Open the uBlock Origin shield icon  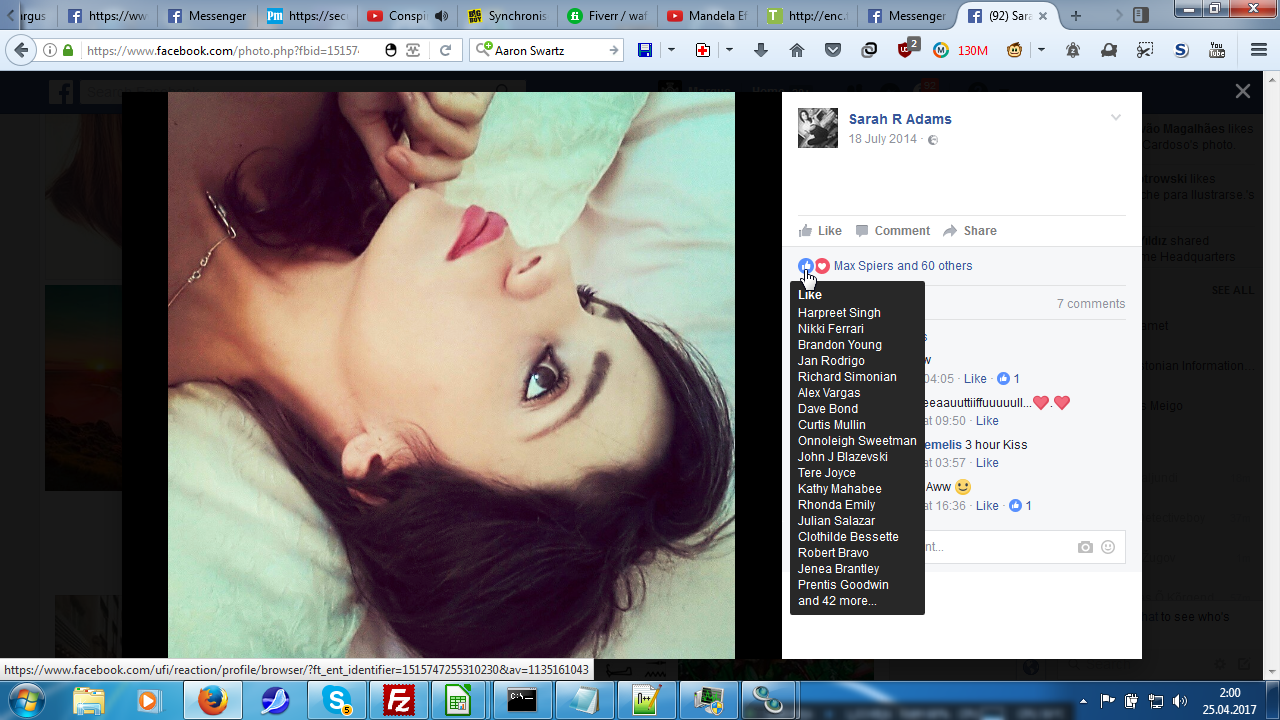(907, 49)
